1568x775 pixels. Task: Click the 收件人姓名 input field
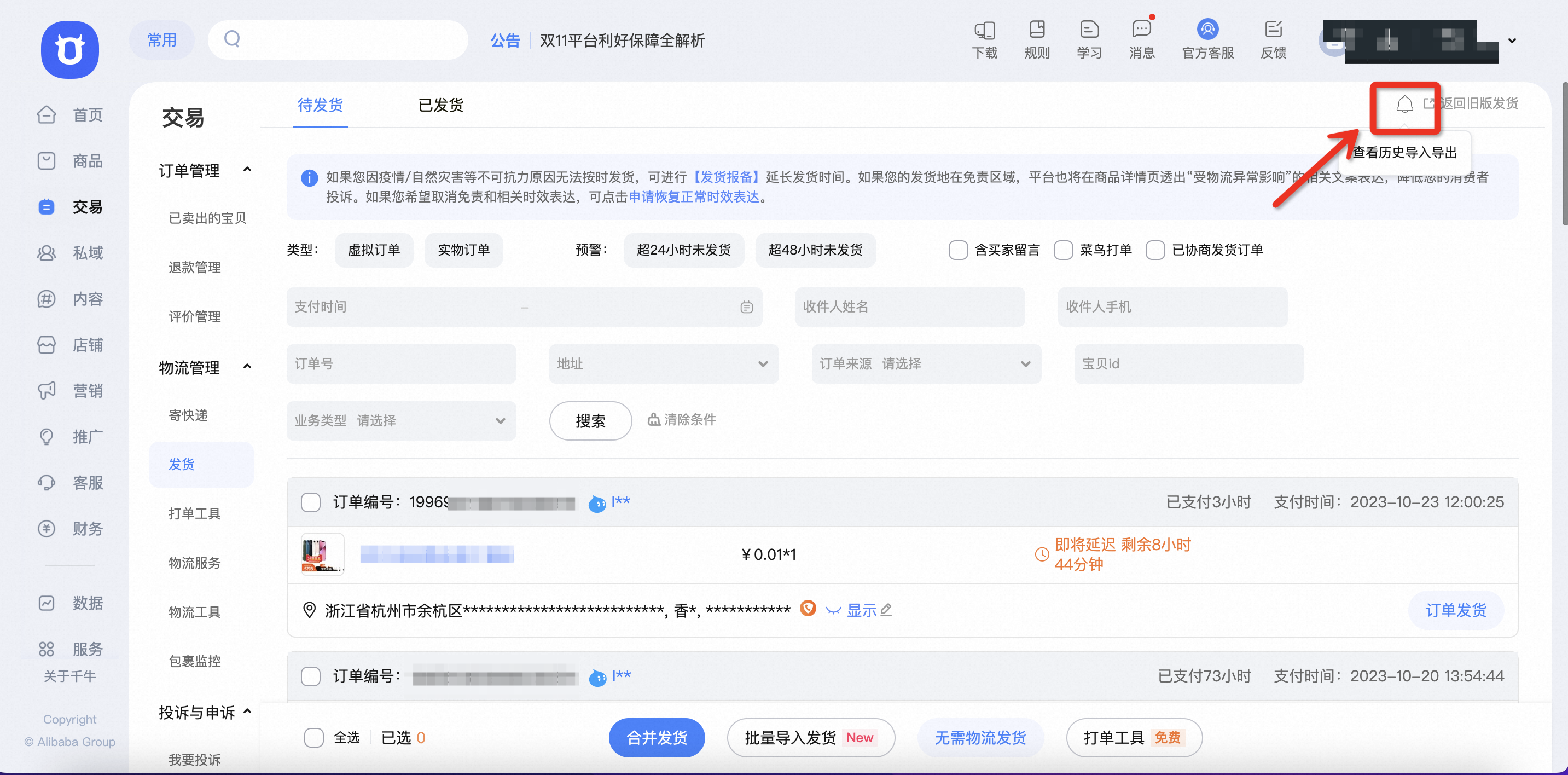tap(909, 308)
